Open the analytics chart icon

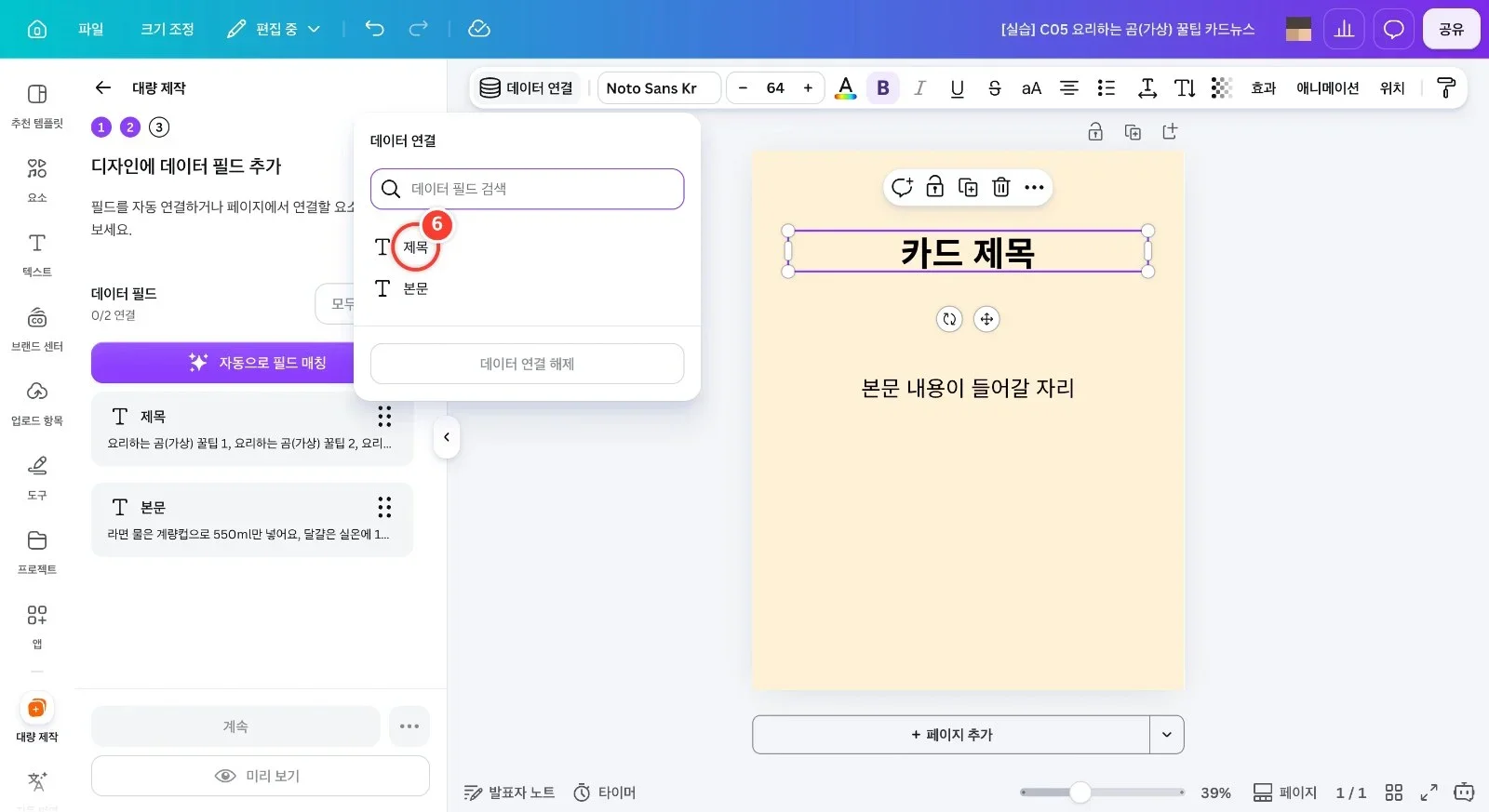(x=1344, y=29)
